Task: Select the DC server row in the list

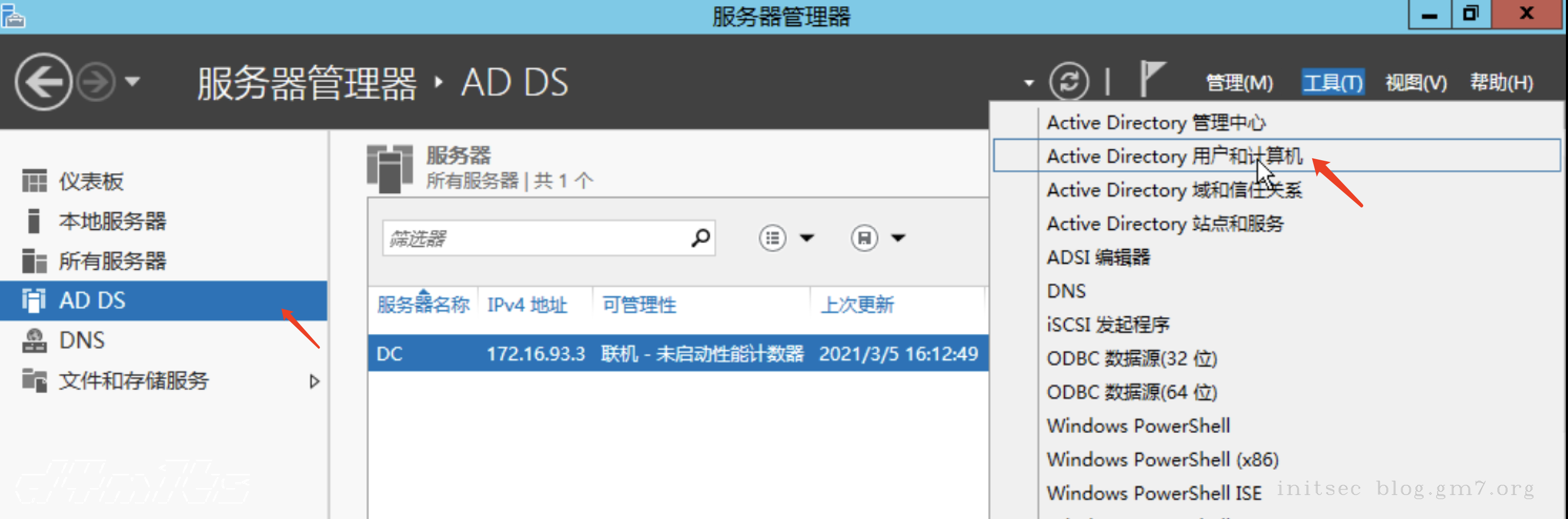Action: 609,354
